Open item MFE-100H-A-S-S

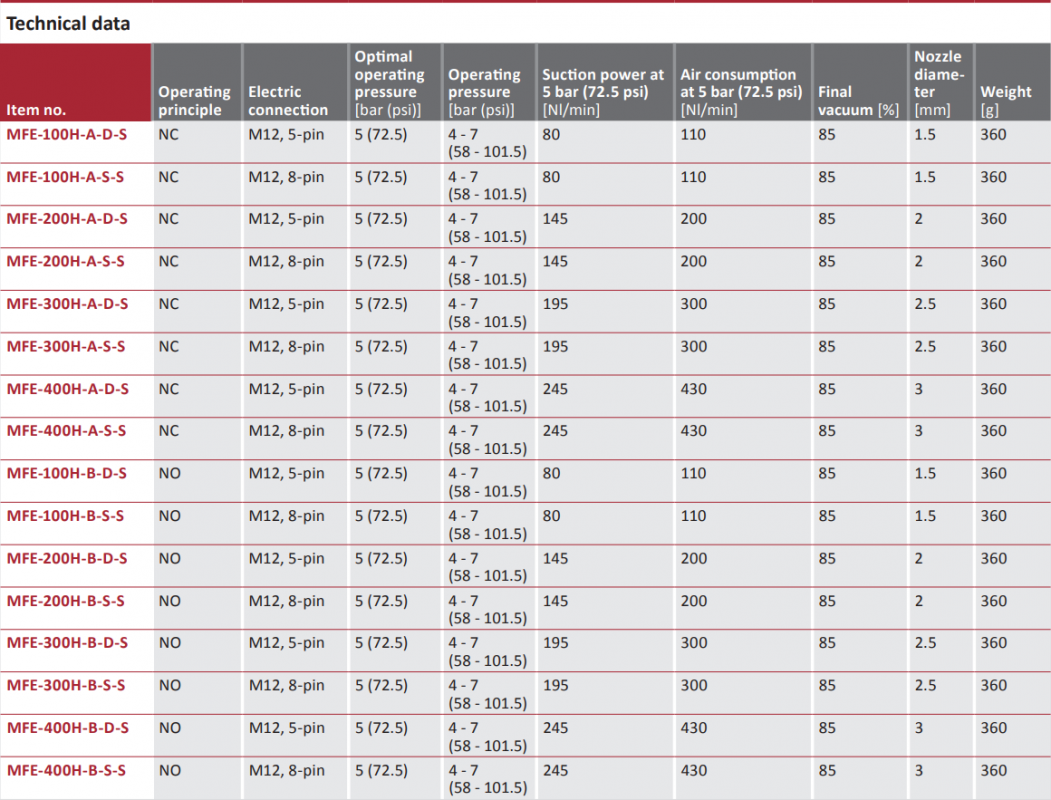(65, 178)
